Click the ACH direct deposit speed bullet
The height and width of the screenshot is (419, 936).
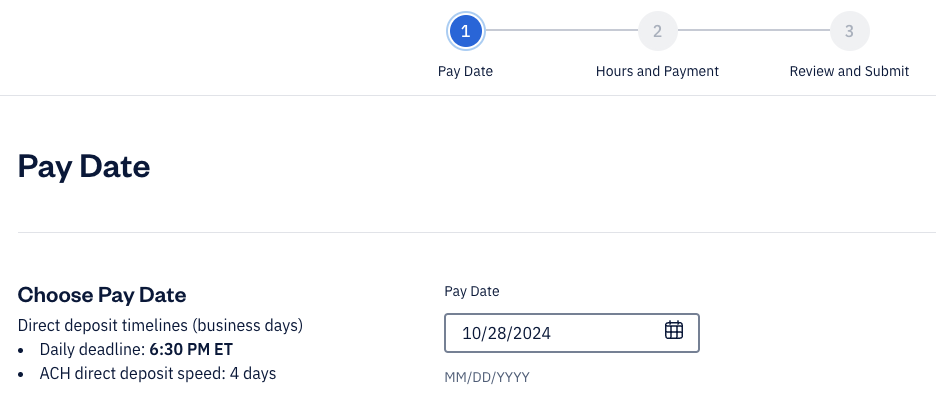coord(157,373)
